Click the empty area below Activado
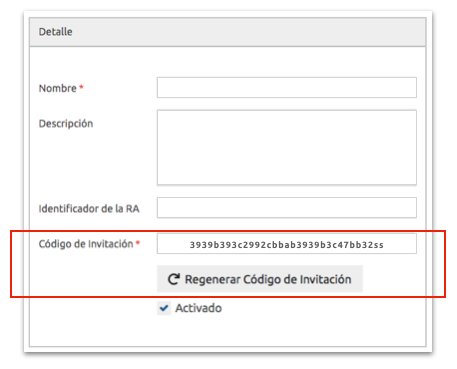The width and height of the screenshot is (457, 369). 228,331
